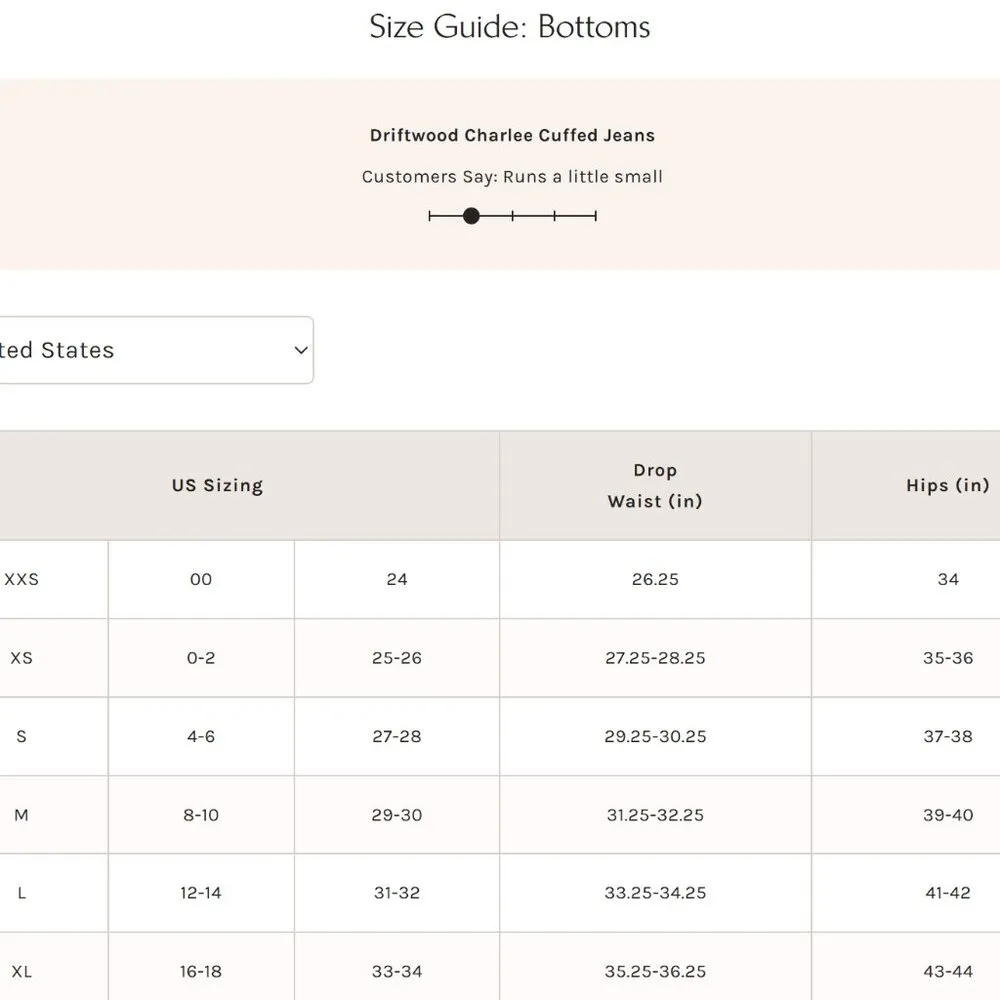The width and height of the screenshot is (1000, 1000).
Task: Click the XL size row label
Action: (x=22, y=971)
